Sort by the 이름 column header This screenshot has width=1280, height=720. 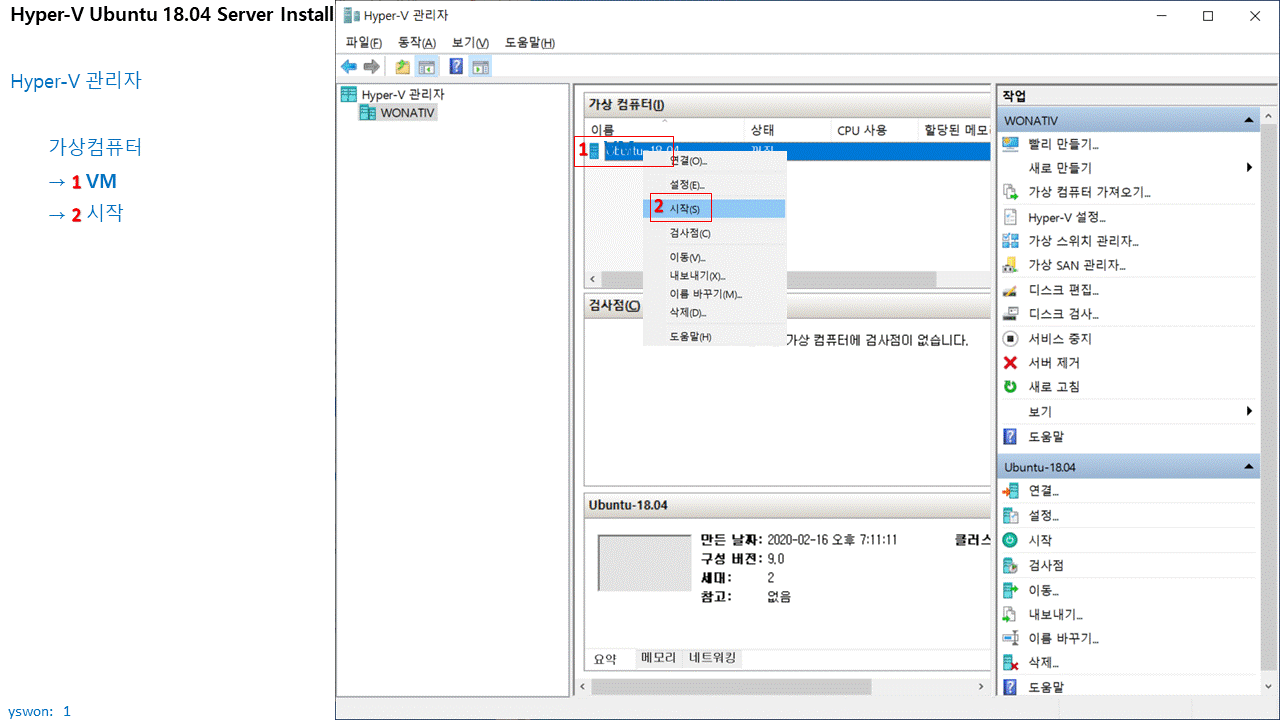click(x=664, y=130)
